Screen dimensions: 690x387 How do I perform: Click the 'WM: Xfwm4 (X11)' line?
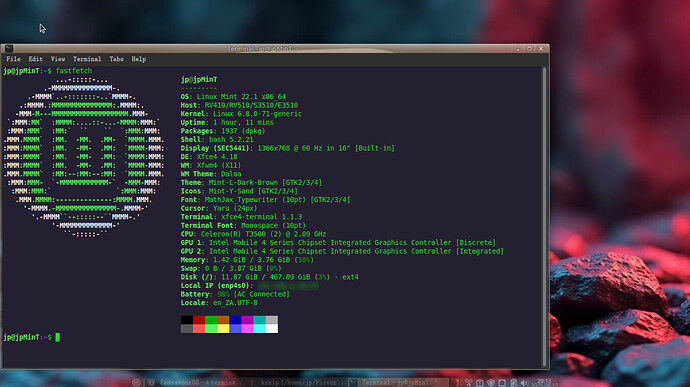point(211,165)
